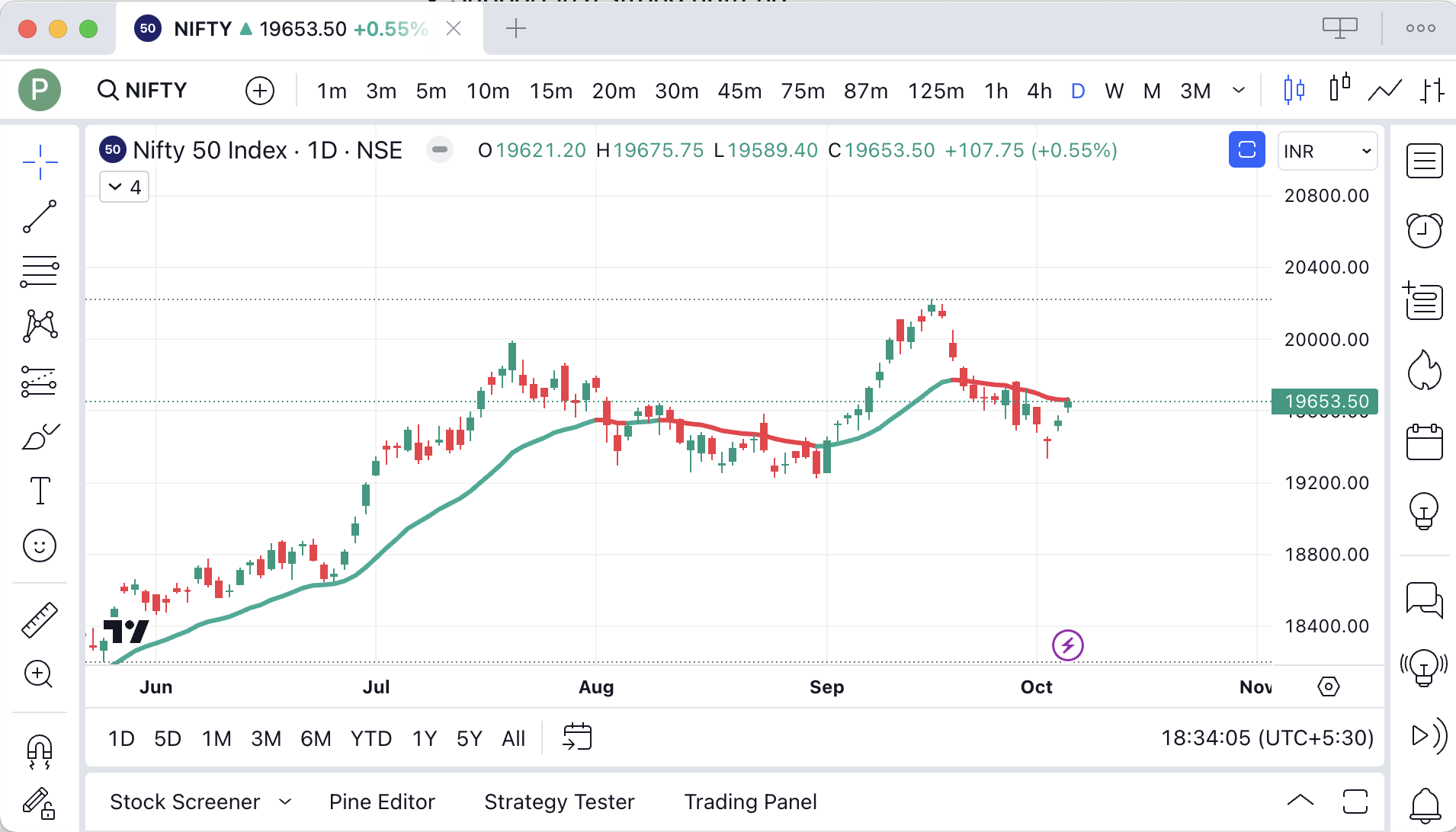Open the Trading Panel tab
This screenshot has height=832, width=1456.
tap(751, 802)
